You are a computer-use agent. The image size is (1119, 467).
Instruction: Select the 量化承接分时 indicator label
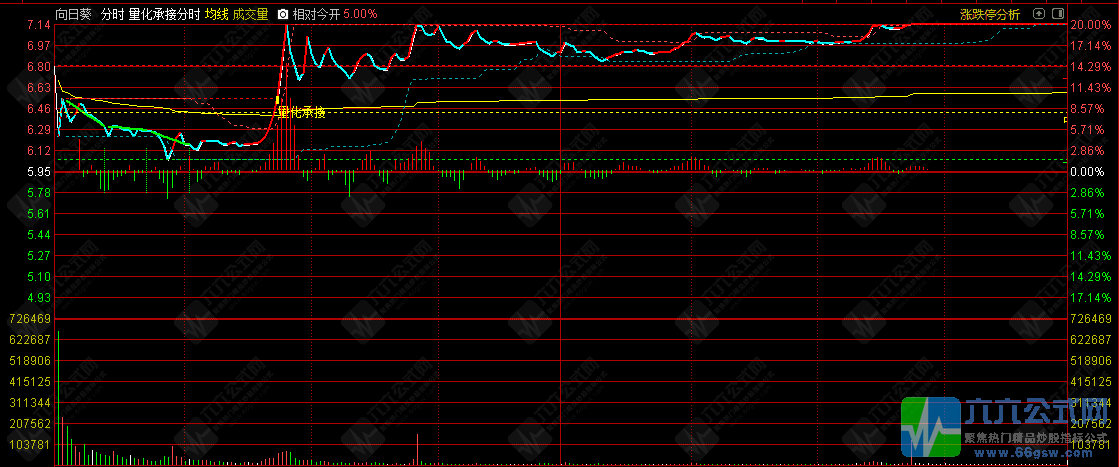164,14
